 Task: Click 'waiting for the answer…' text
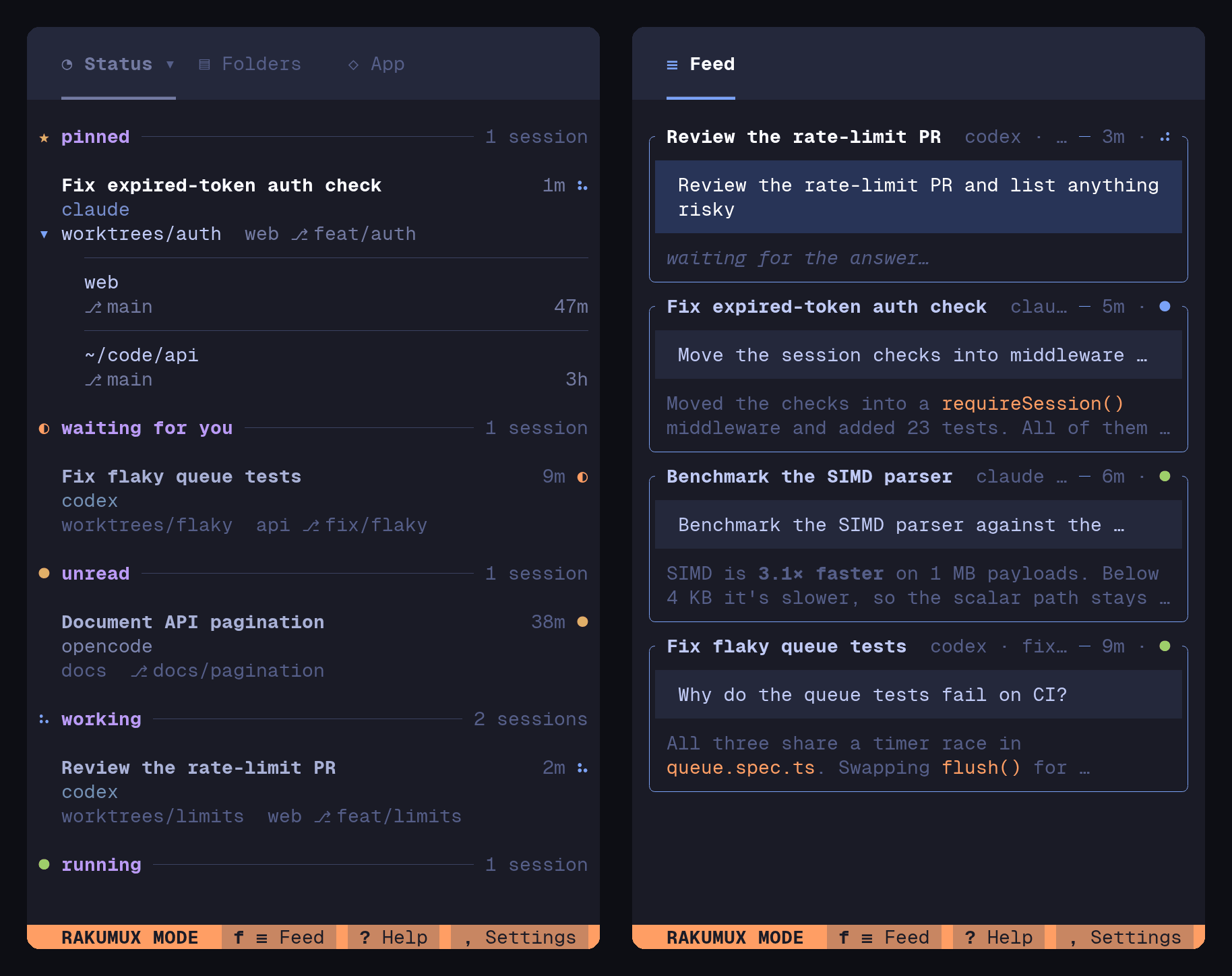(797, 258)
